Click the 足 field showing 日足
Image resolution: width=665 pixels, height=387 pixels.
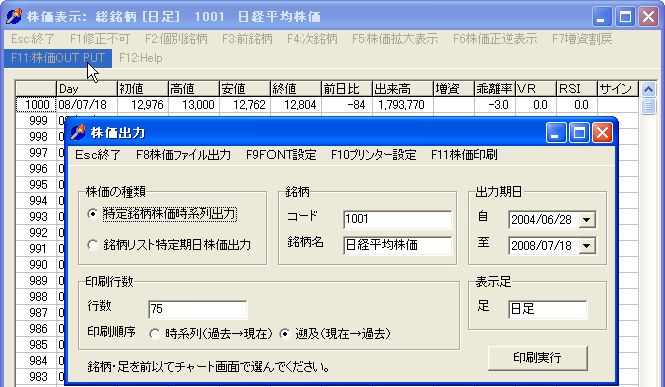[548, 309]
